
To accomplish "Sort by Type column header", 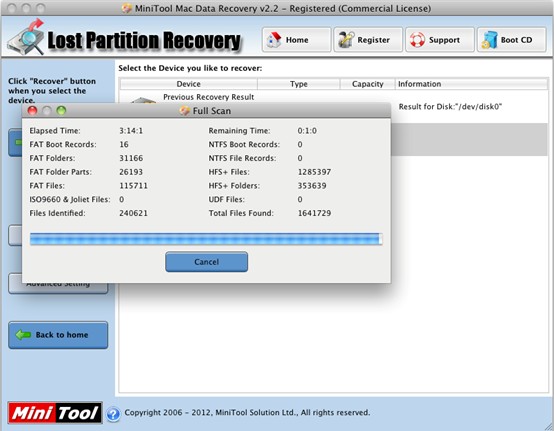I will 299,84.
